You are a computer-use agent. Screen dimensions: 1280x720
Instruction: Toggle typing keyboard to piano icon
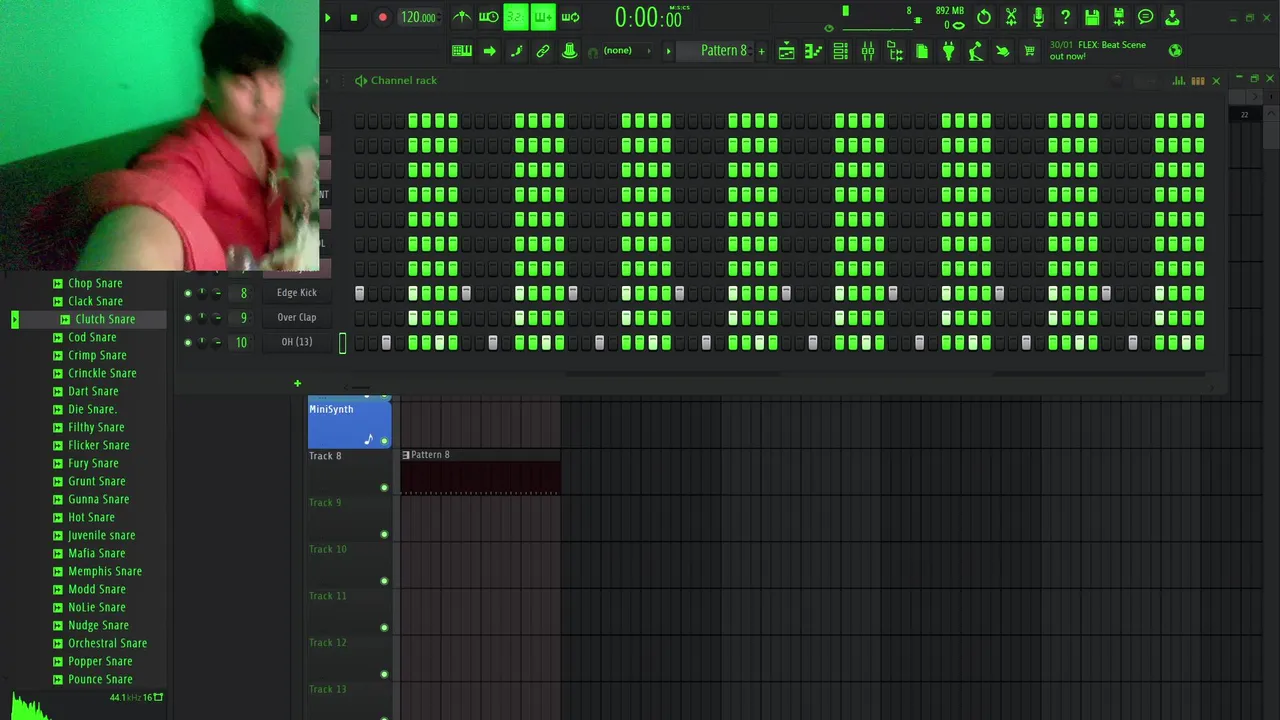click(462, 51)
